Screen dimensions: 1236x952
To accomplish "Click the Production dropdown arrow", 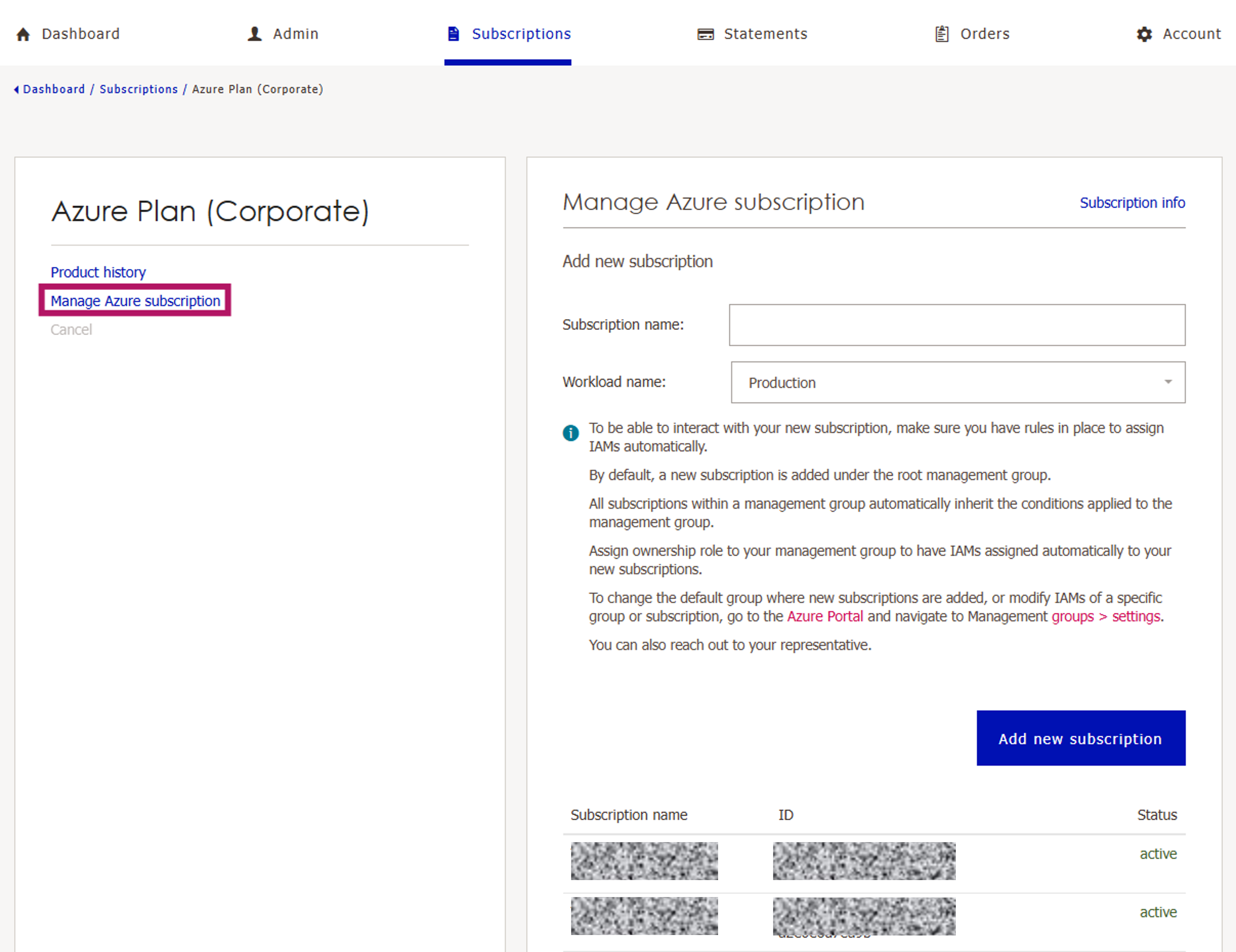I will tap(1168, 382).
